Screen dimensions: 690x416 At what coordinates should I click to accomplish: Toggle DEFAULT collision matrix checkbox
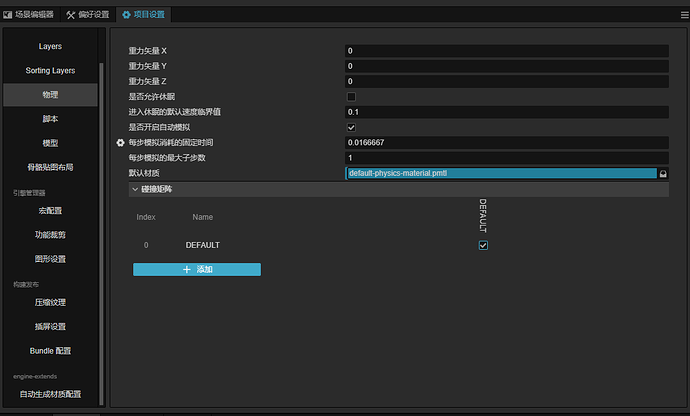483,245
